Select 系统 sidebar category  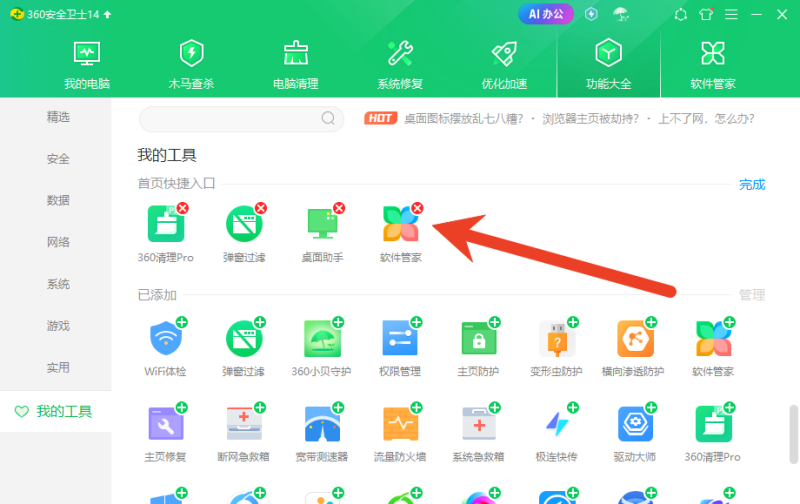[58, 284]
